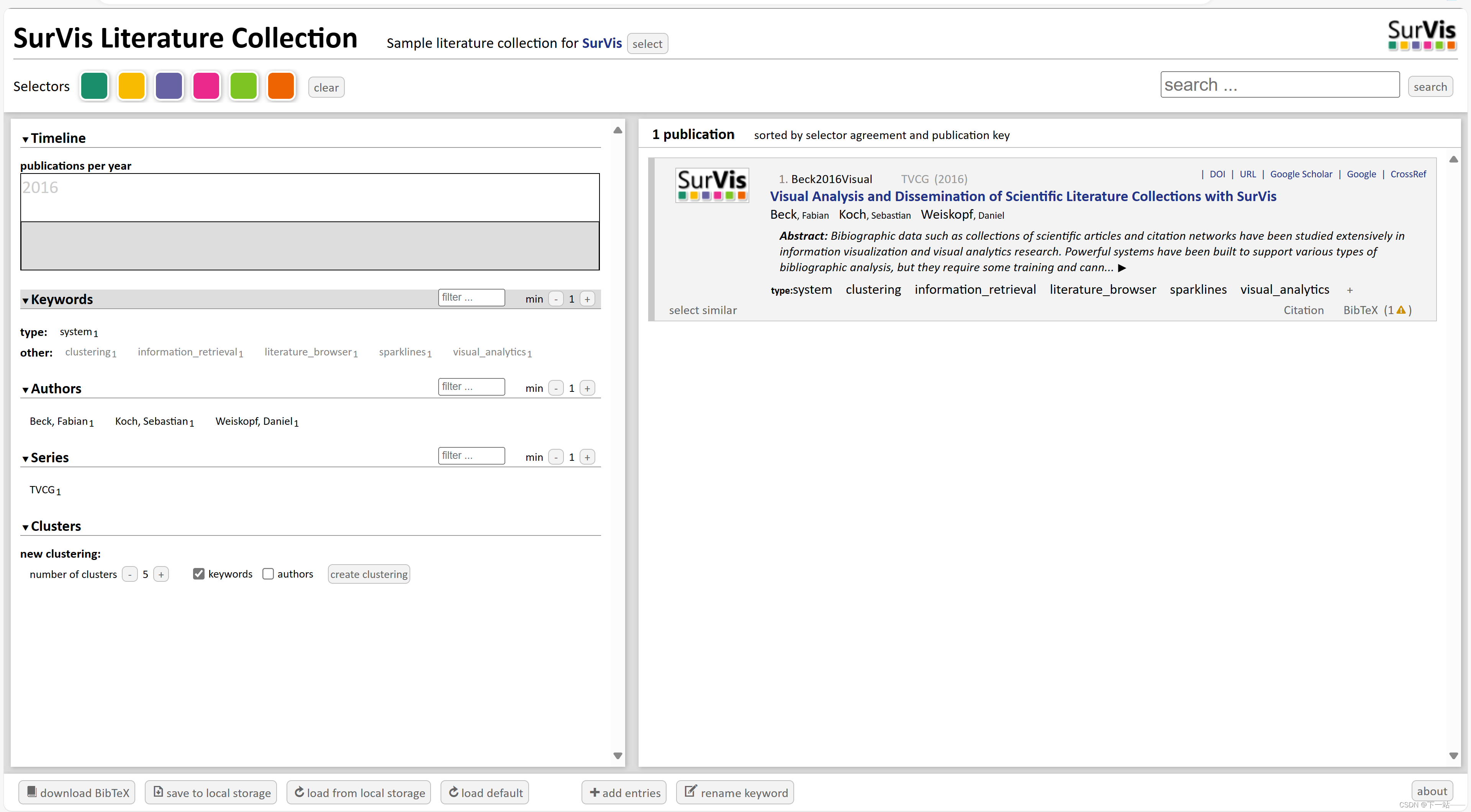Click the download BibTeX book icon
Screen dimensions: 1471x812
tap(32, 791)
